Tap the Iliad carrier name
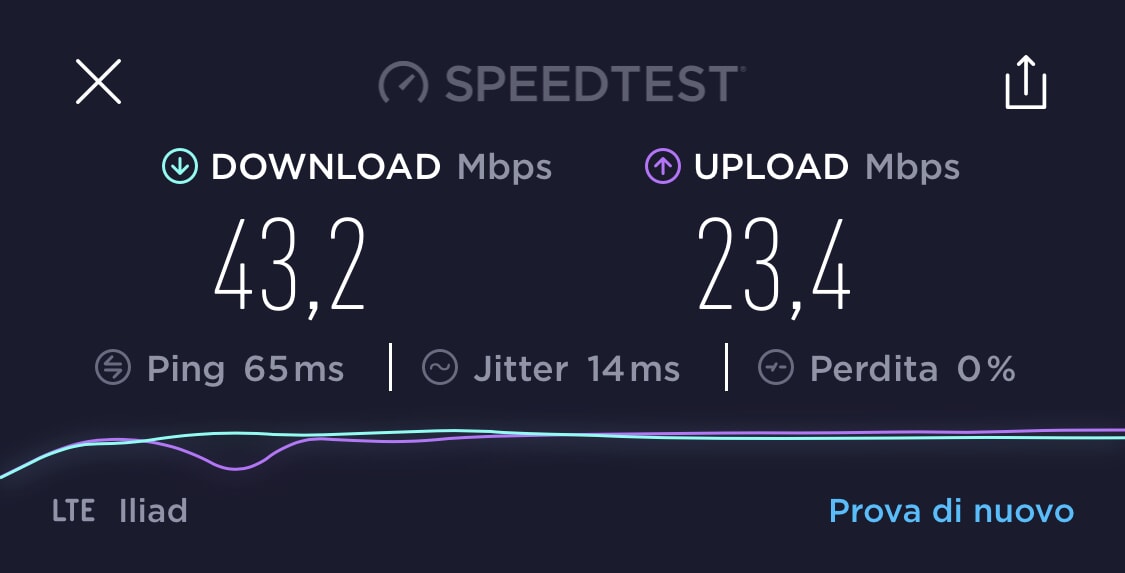1125x573 pixels. pyautogui.click(x=154, y=511)
